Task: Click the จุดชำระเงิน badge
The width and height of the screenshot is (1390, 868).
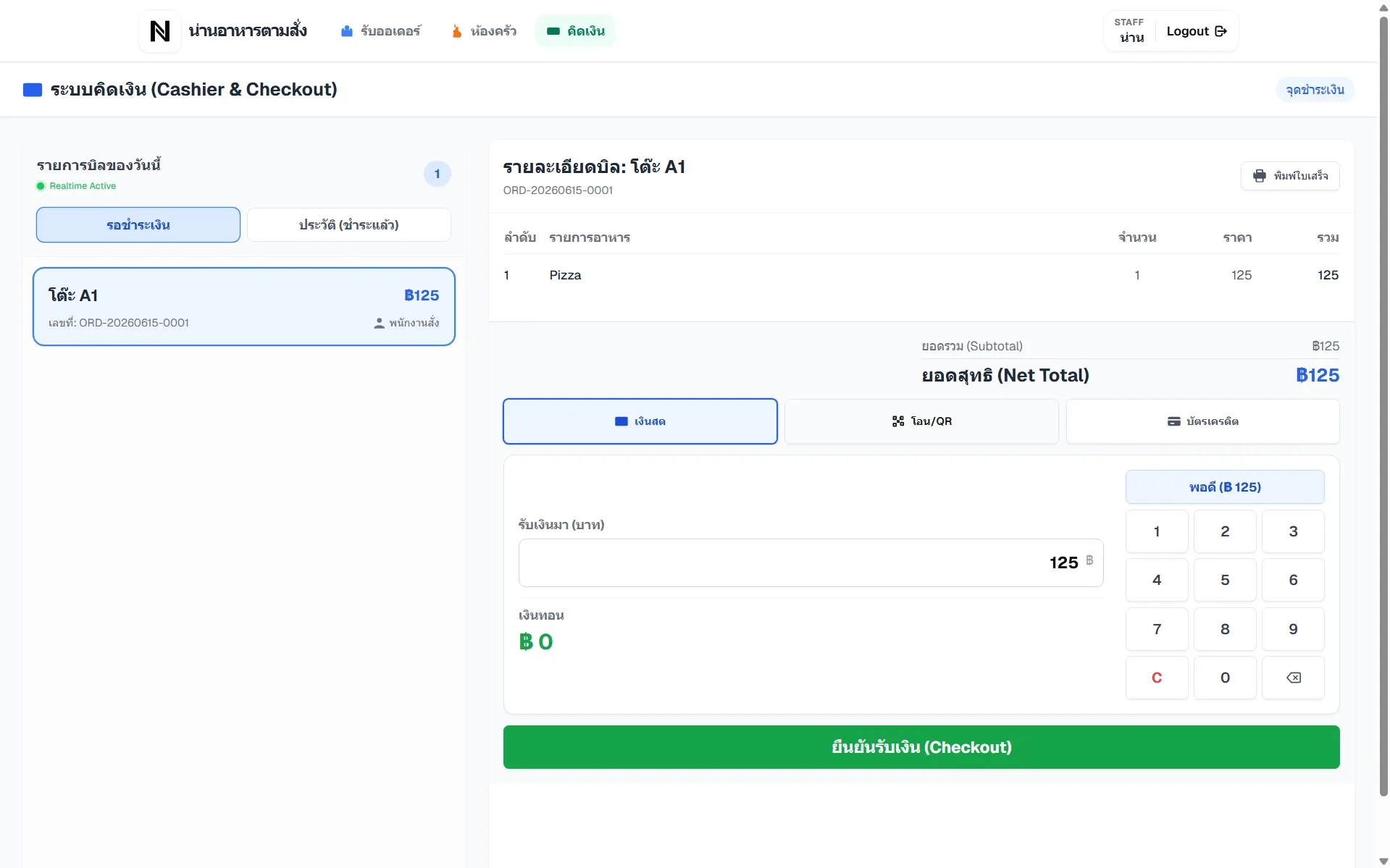Action: pos(1315,90)
